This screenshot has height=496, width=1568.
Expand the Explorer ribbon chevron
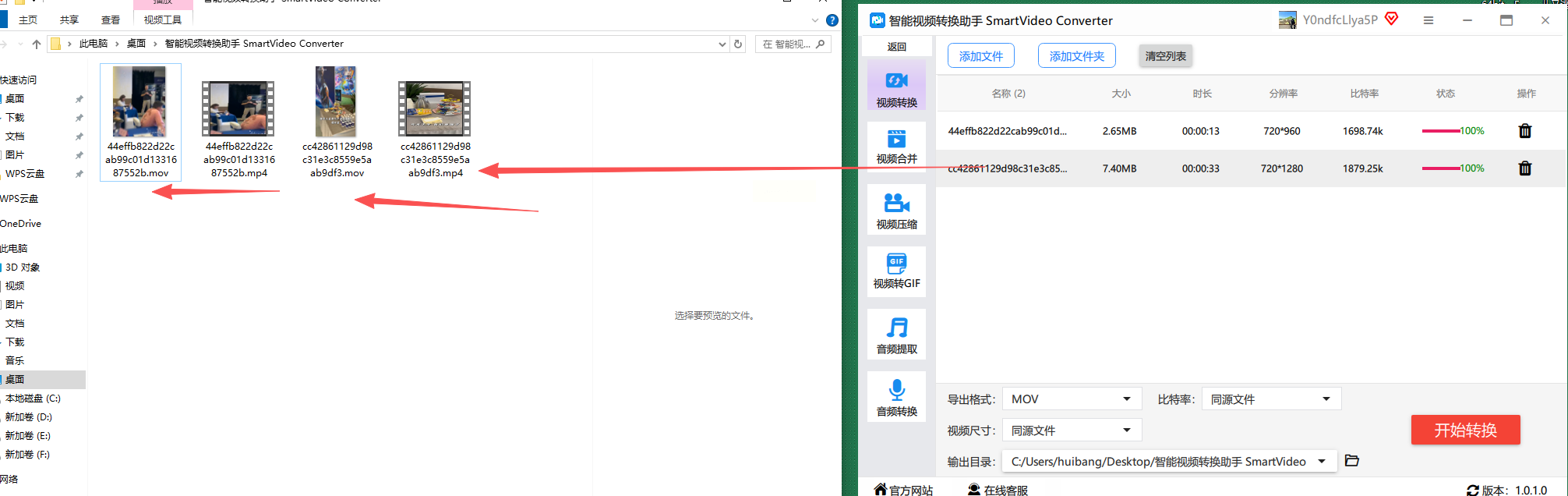click(815, 20)
